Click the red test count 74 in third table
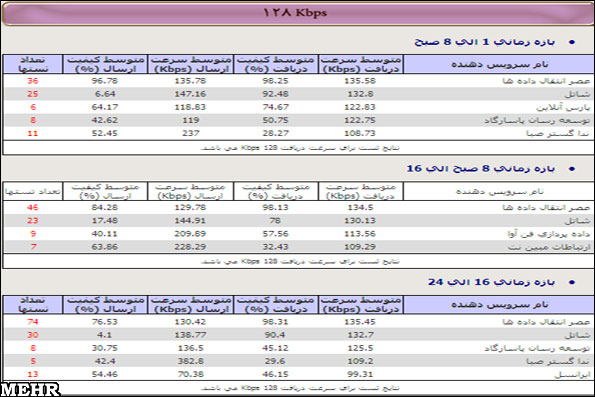595x397 pixels. point(33,322)
